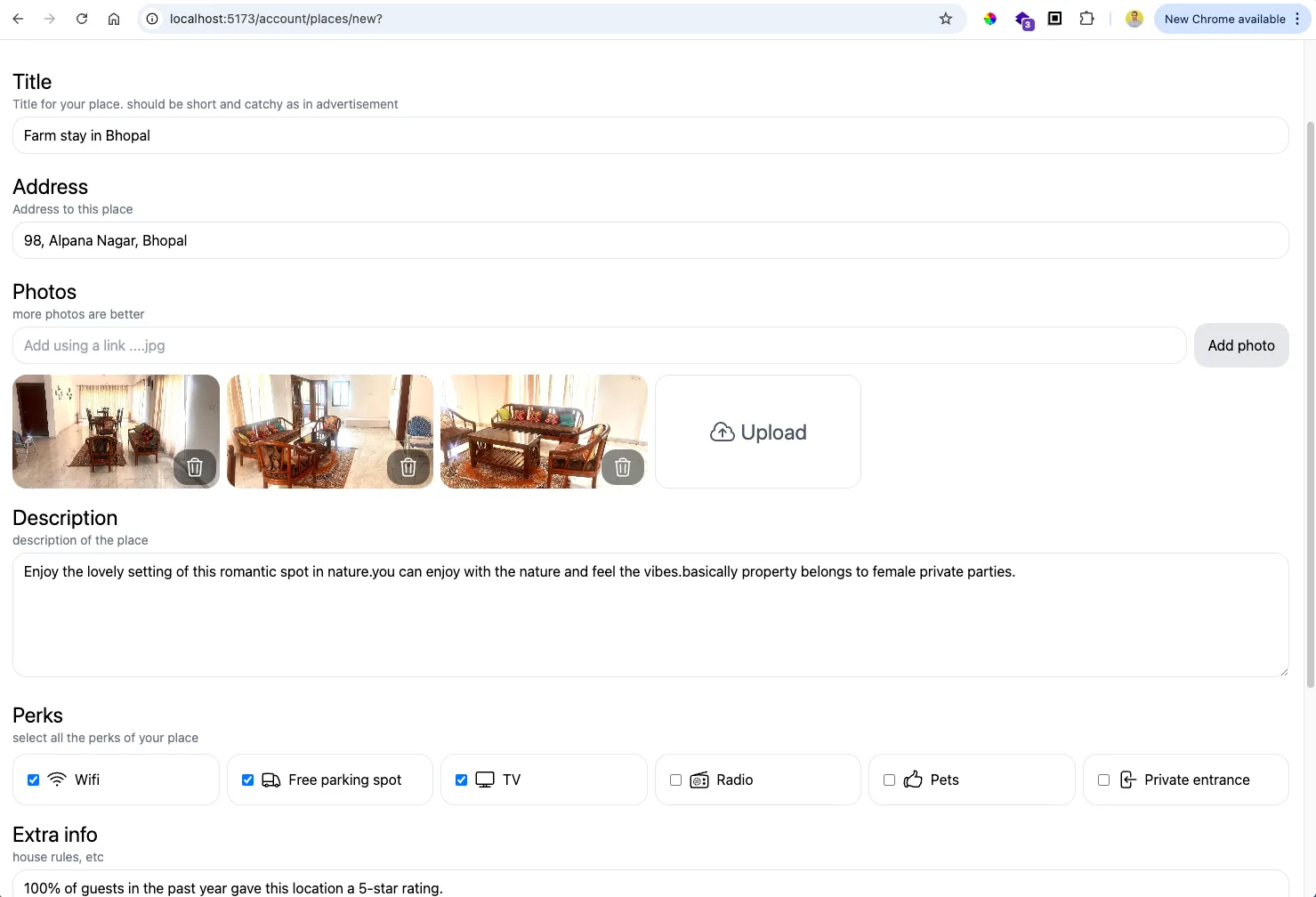This screenshot has height=897, width=1316.
Task: Focus the Address input field
Action: click(x=650, y=240)
